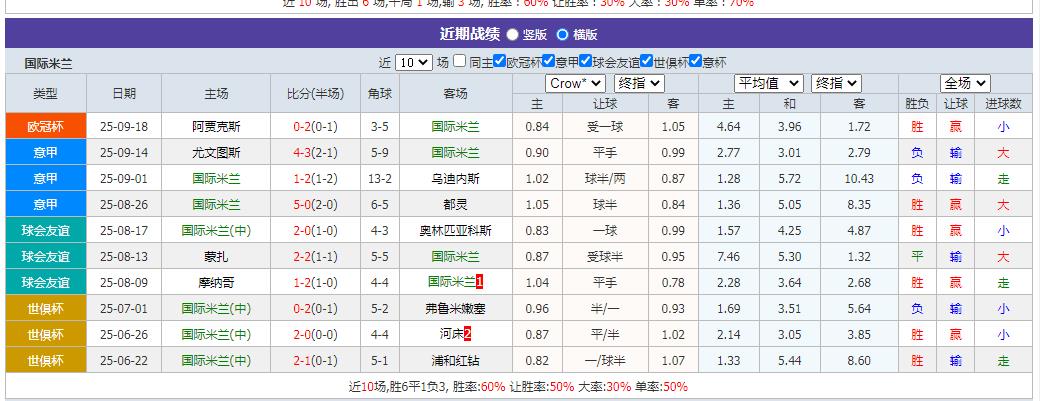The height and width of the screenshot is (401, 1040).
Task: Click the red card badge beside 河床
Action: click(467, 334)
